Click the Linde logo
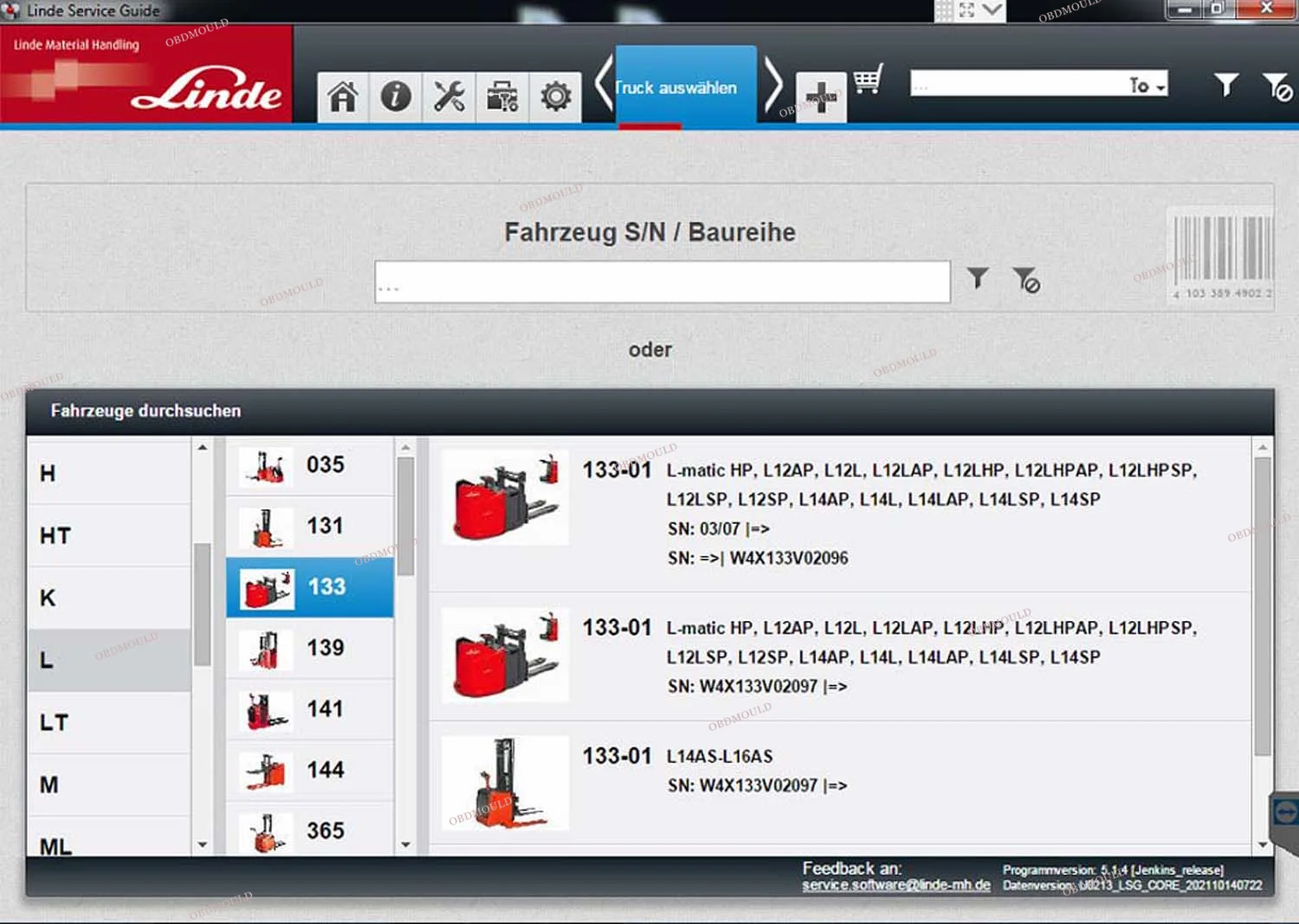Screen dimensions: 1299x924 click(x=206, y=89)
